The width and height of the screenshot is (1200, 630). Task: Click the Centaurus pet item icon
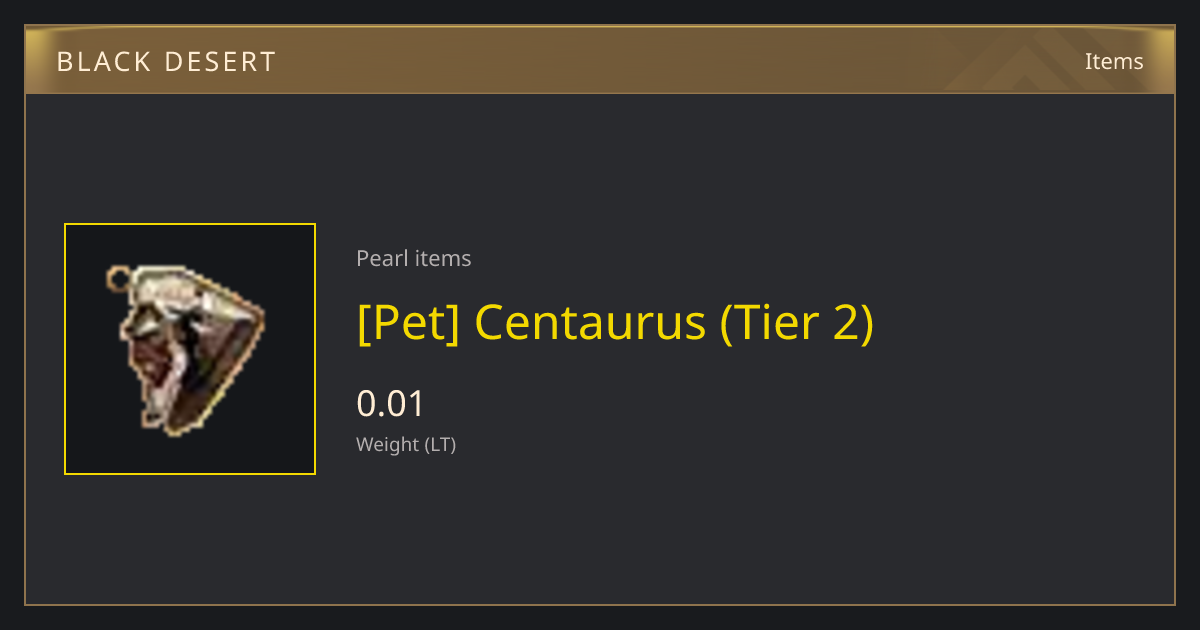tap(188, 349)
